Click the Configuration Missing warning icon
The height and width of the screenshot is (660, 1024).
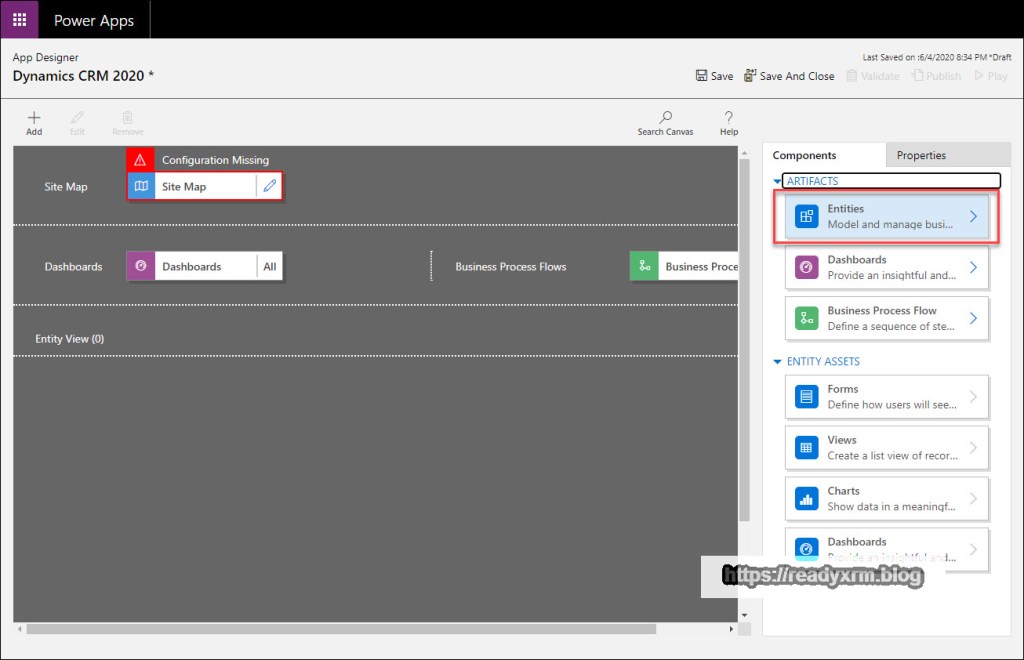tap(141, 160)
